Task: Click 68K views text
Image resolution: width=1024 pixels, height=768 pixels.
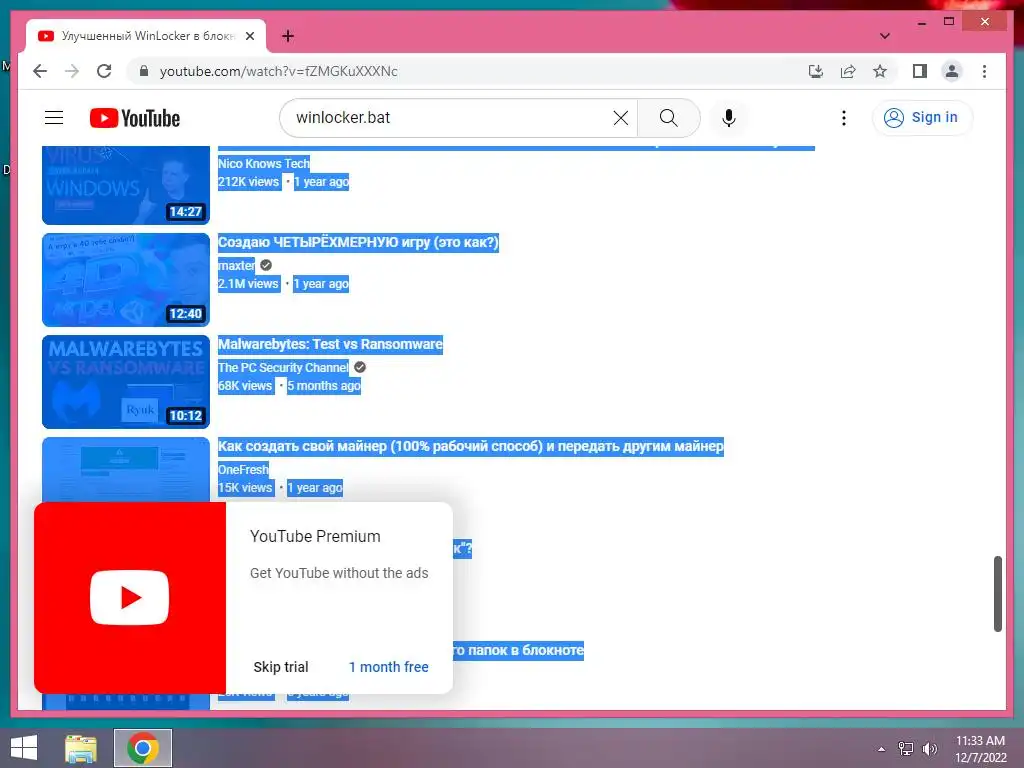Action: click(246, 385)
